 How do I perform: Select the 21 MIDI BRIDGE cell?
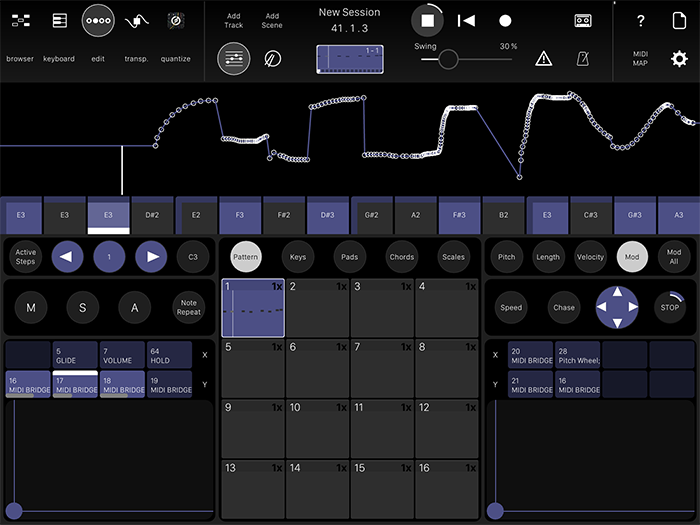(x=530, y=384)
